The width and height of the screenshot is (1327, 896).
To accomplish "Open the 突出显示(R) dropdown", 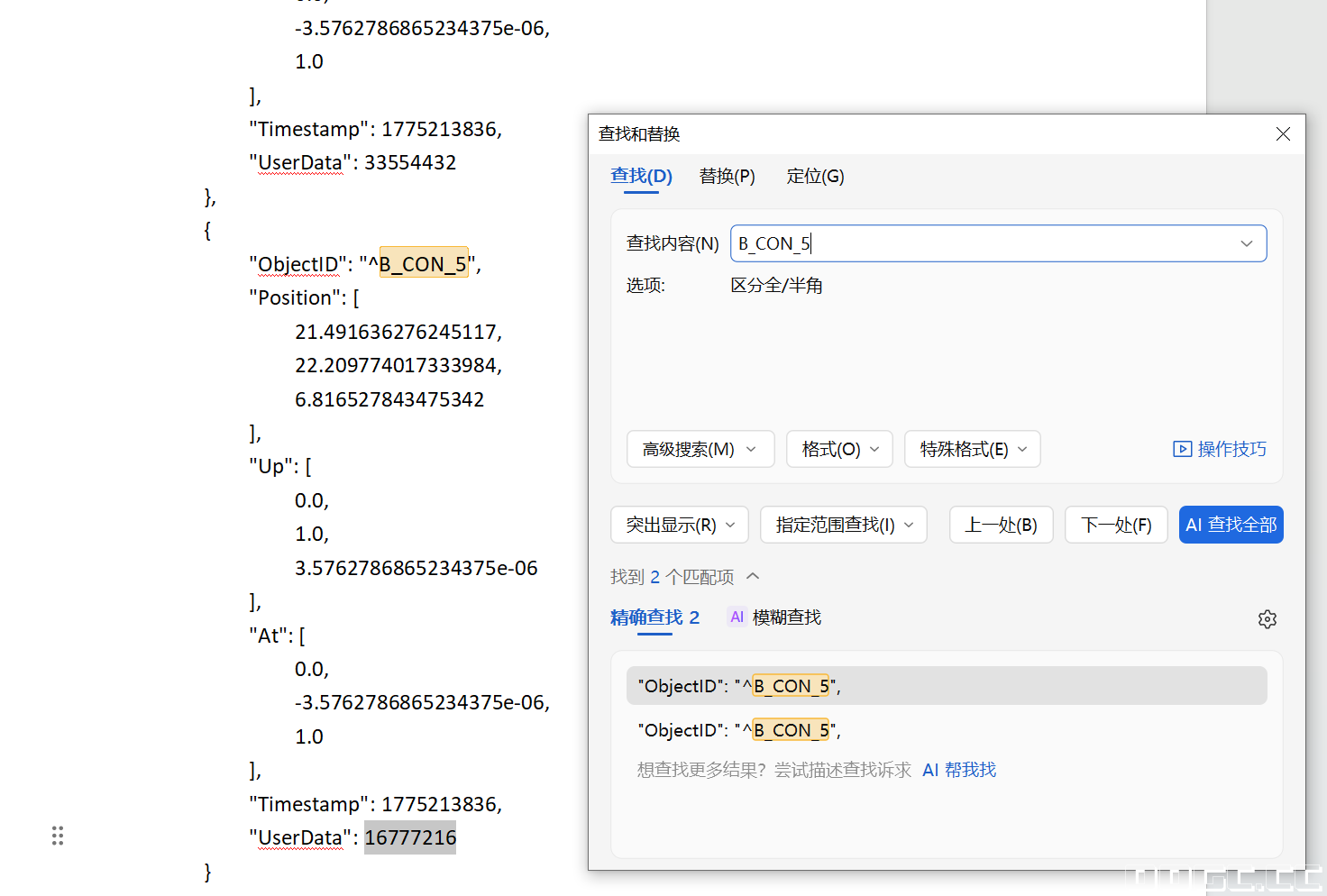I will click(680, 525).
